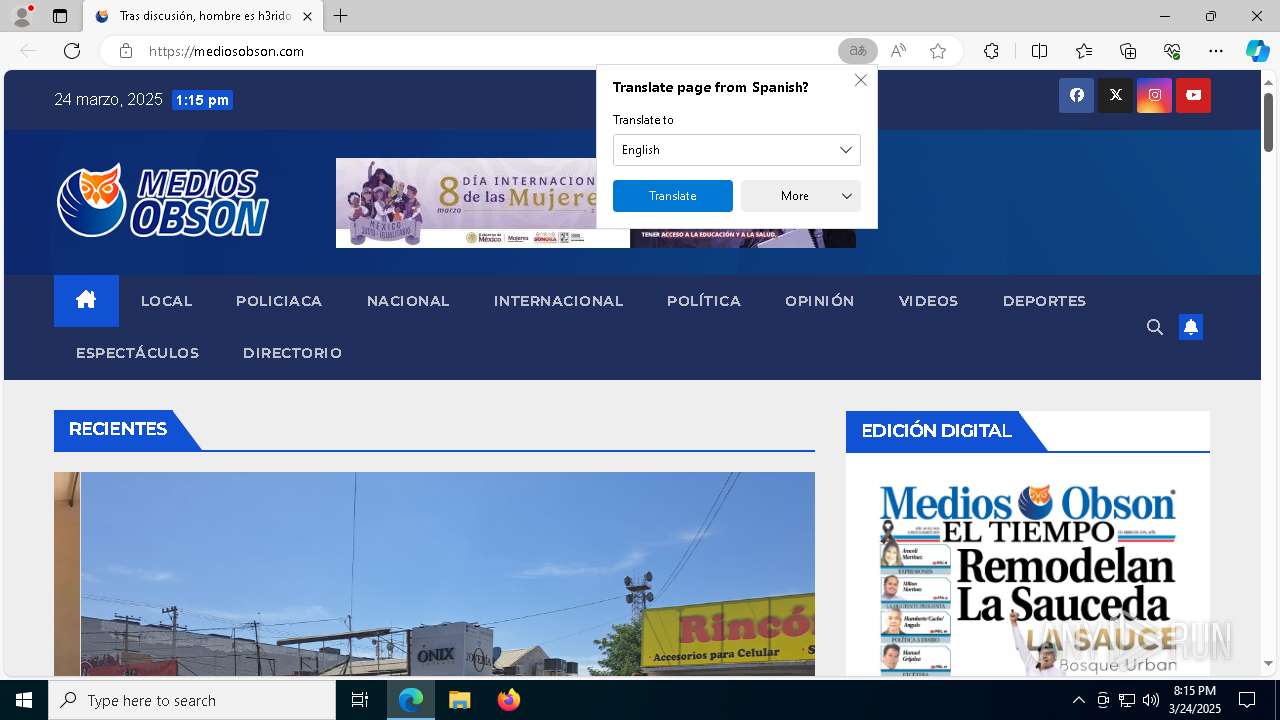This screenshot has width=1280, height=720.
Task: Open the X (Twitter) social link
Action: point(1115,95)
